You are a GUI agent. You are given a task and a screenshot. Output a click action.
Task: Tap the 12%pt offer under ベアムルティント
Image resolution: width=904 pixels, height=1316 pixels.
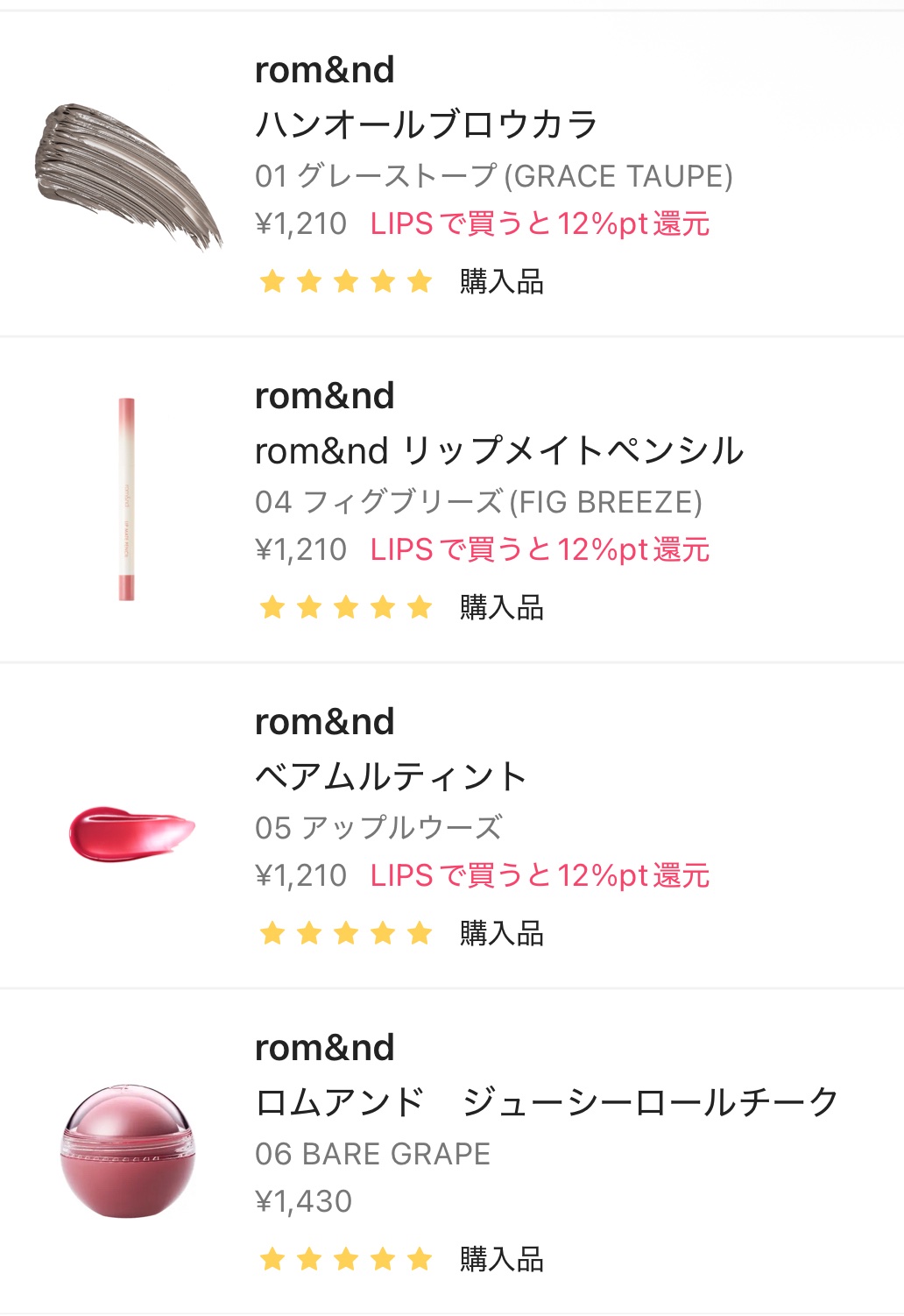(x=540, y=876)
